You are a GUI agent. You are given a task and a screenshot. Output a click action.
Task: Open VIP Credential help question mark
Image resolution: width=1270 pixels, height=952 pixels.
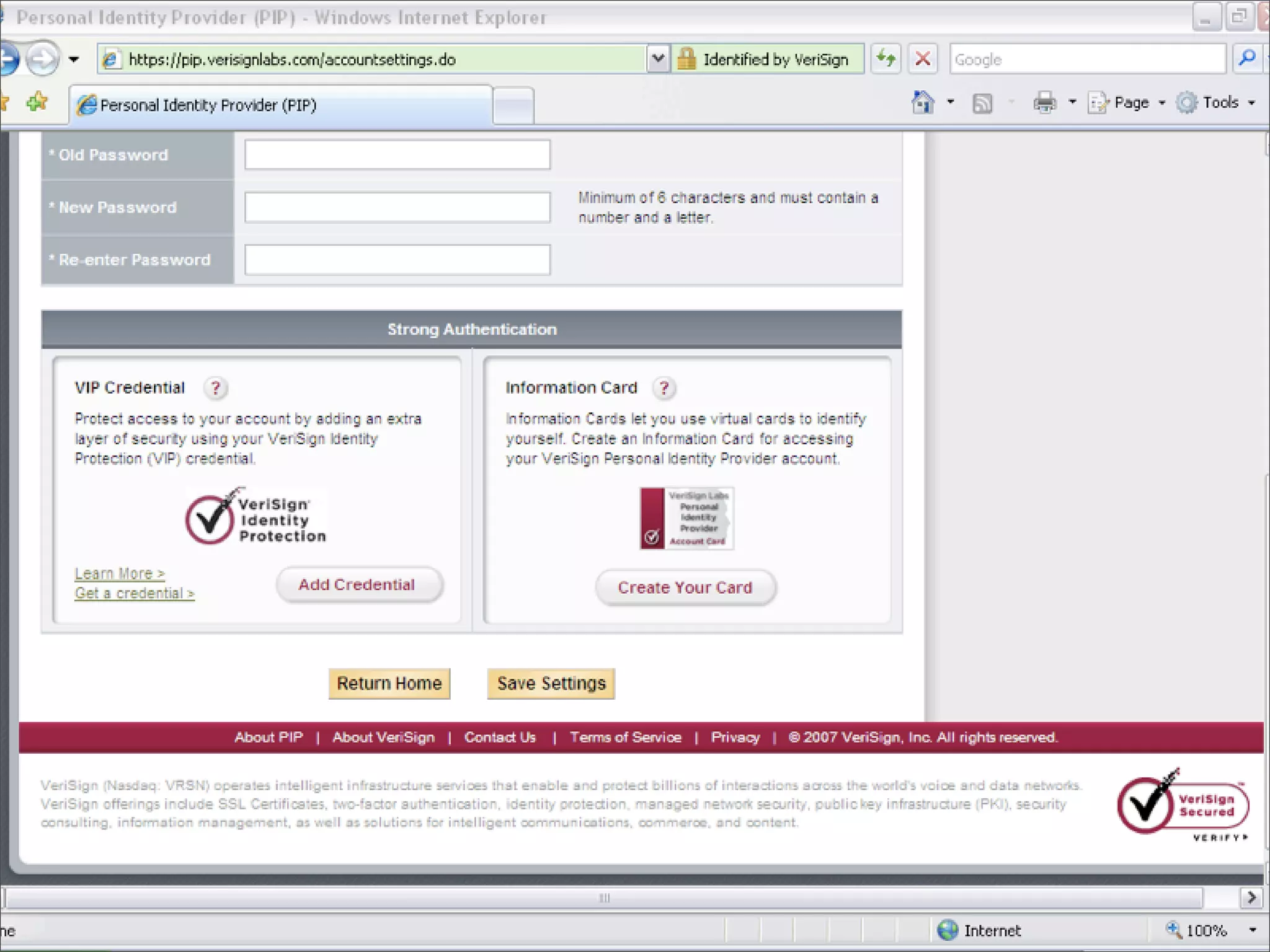pos(215,388)
